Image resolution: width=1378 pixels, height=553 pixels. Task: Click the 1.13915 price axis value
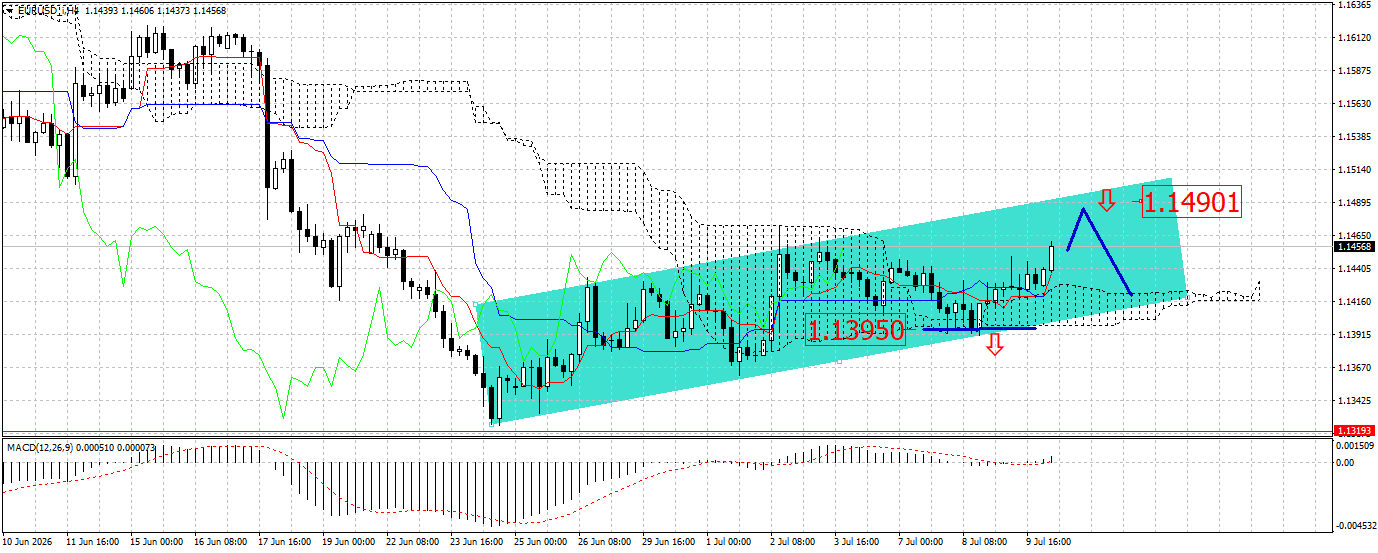point(1356,335)
